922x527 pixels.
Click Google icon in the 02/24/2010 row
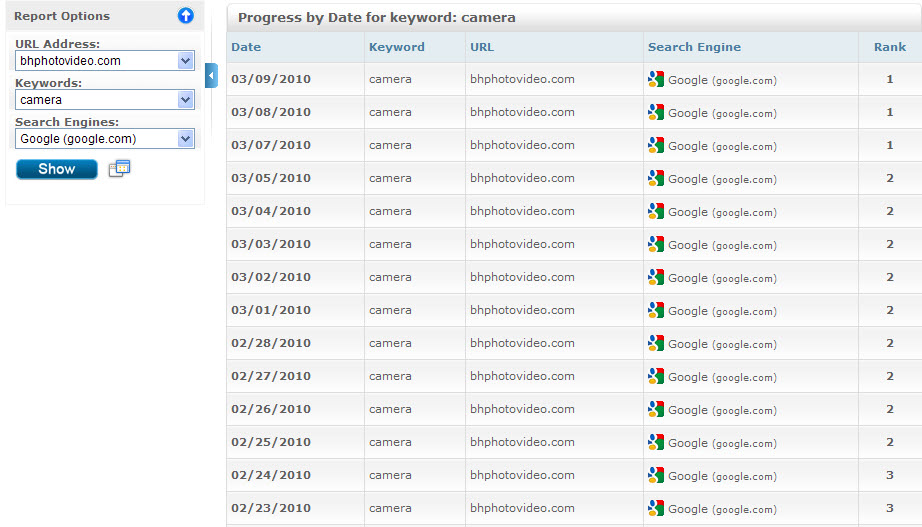[x=656, y=475]
